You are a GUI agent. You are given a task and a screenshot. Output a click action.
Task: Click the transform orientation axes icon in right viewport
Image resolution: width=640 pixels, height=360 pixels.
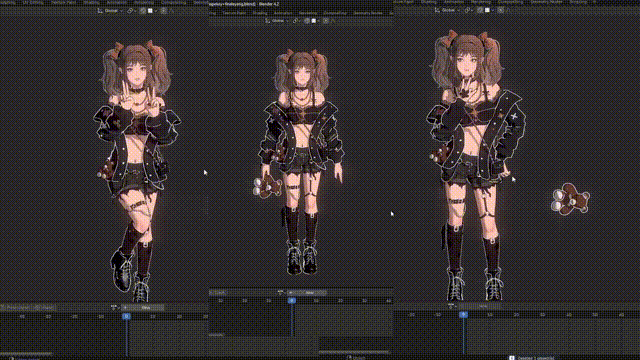click(x=438, y=10)
